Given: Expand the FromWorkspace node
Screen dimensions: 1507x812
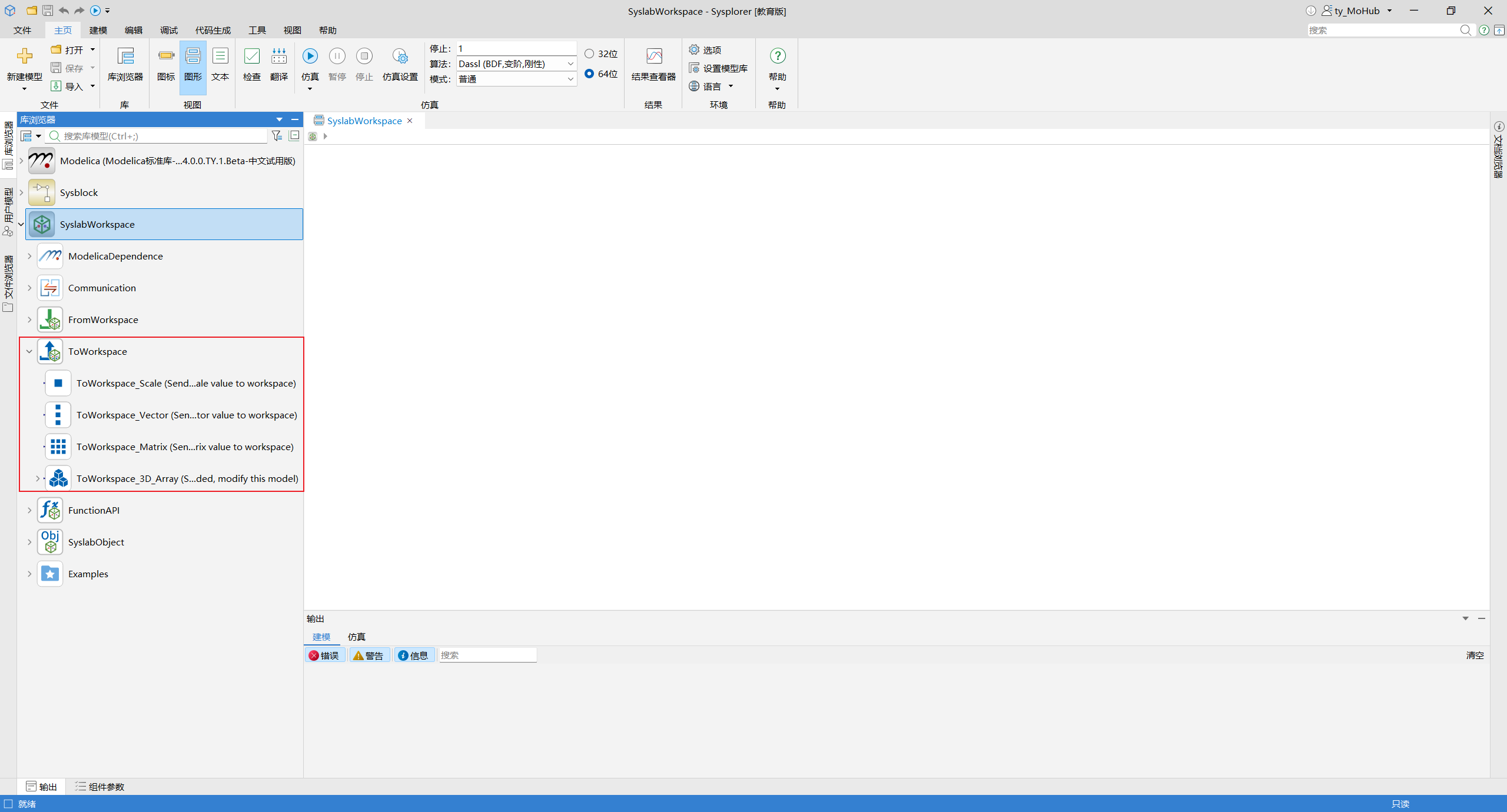Looking at the screenshot, I should (29, 320).
